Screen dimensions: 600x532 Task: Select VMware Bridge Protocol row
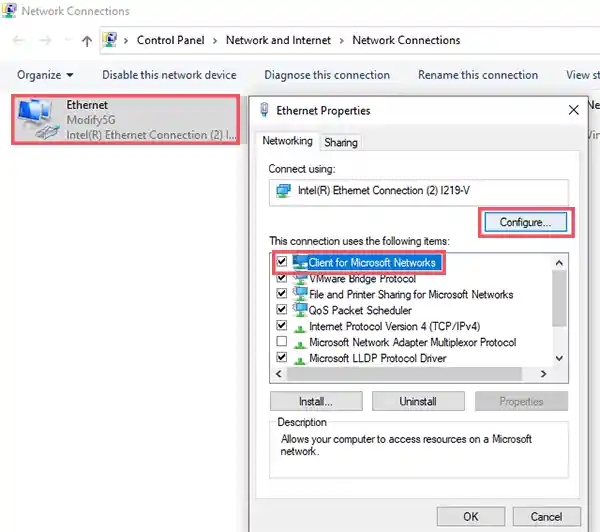(x=362, y=279)
